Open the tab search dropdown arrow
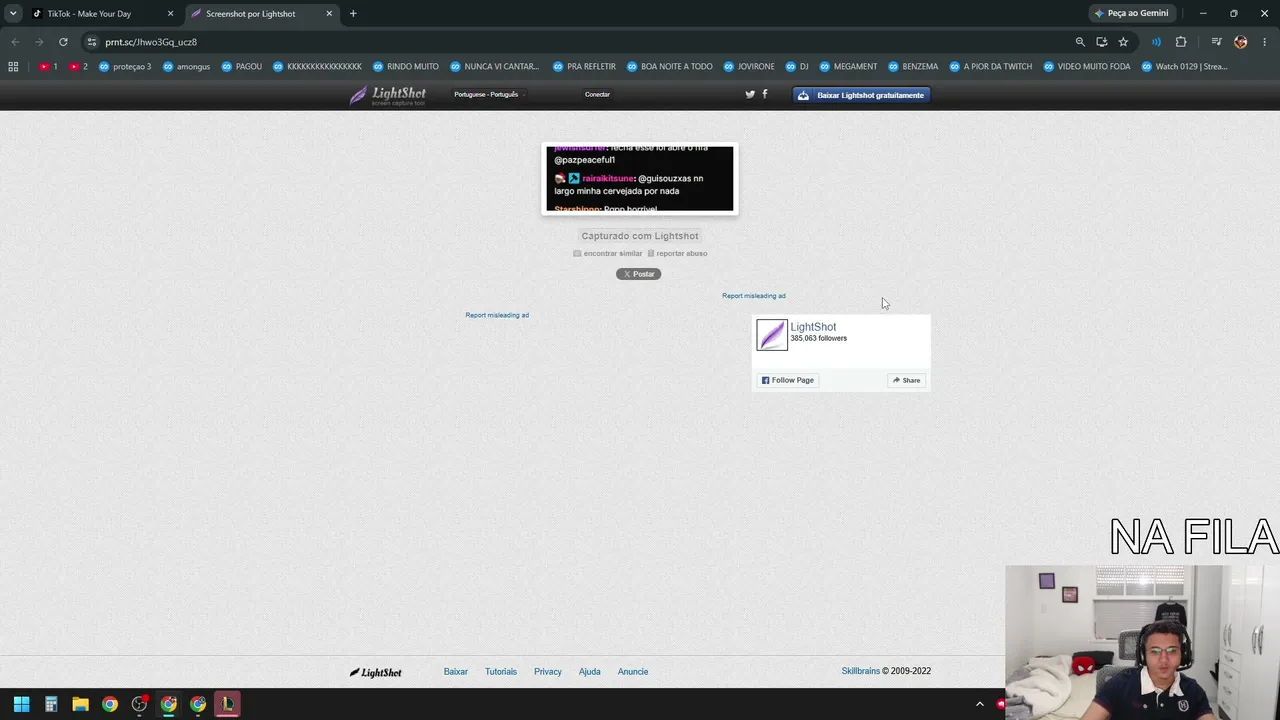 13,14
